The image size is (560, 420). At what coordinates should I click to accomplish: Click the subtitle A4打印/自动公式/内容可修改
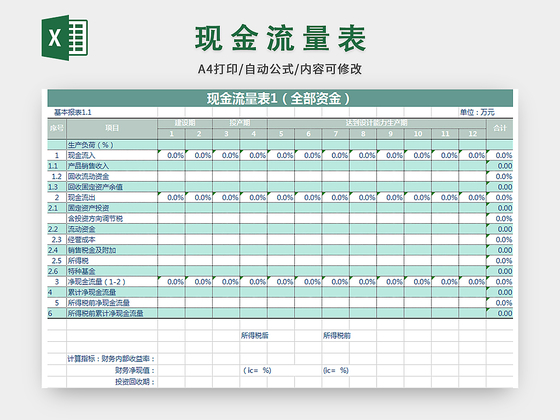(280, 69)
